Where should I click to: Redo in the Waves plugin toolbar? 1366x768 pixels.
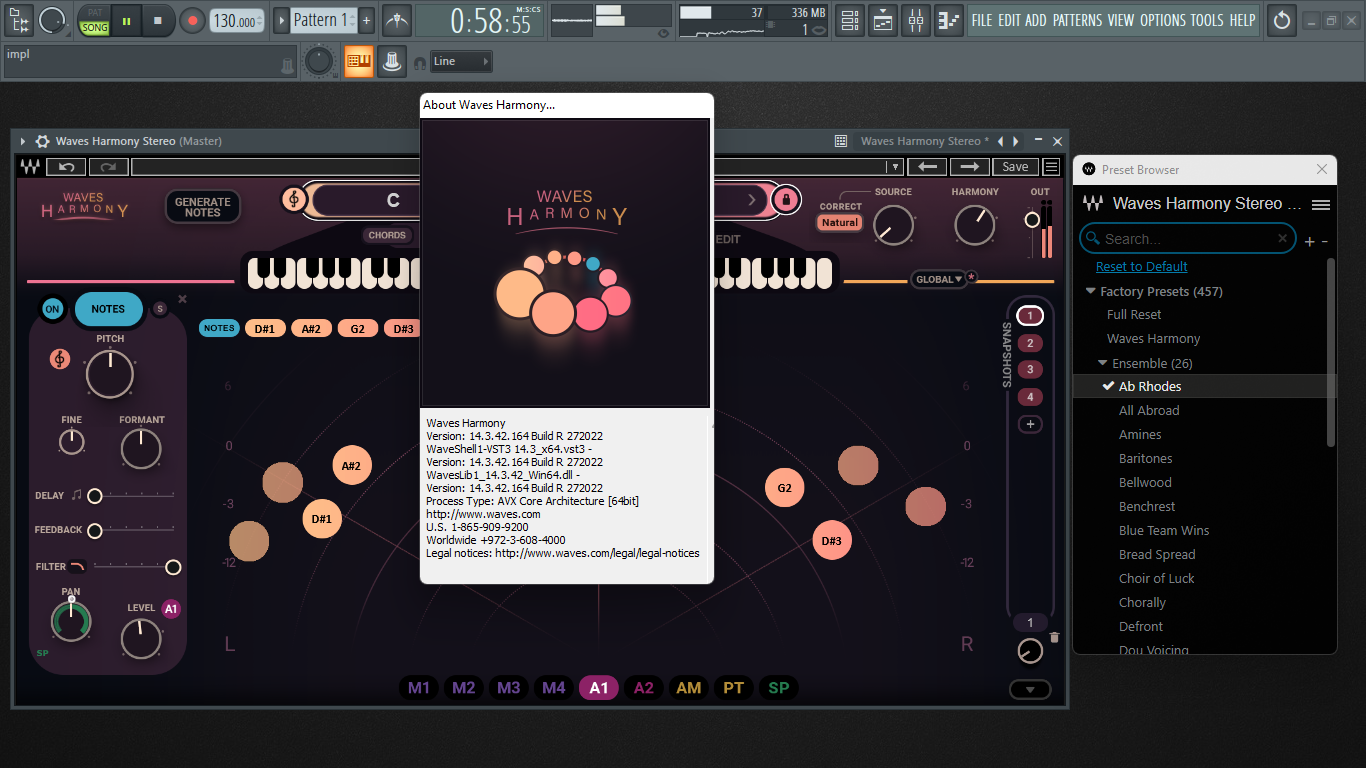pyautogui.click(x=108, y=167)
